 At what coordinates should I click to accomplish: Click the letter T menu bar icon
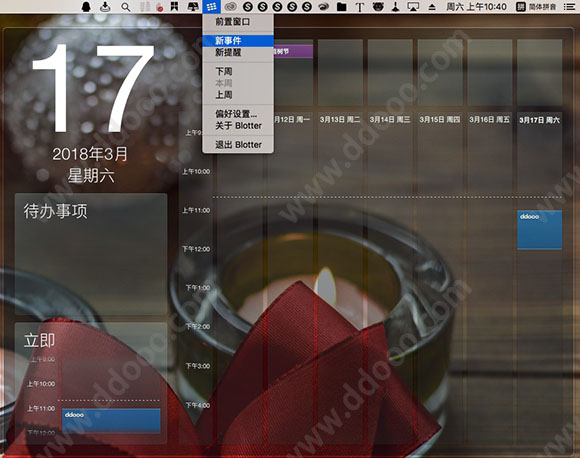[x=360, y=7]
